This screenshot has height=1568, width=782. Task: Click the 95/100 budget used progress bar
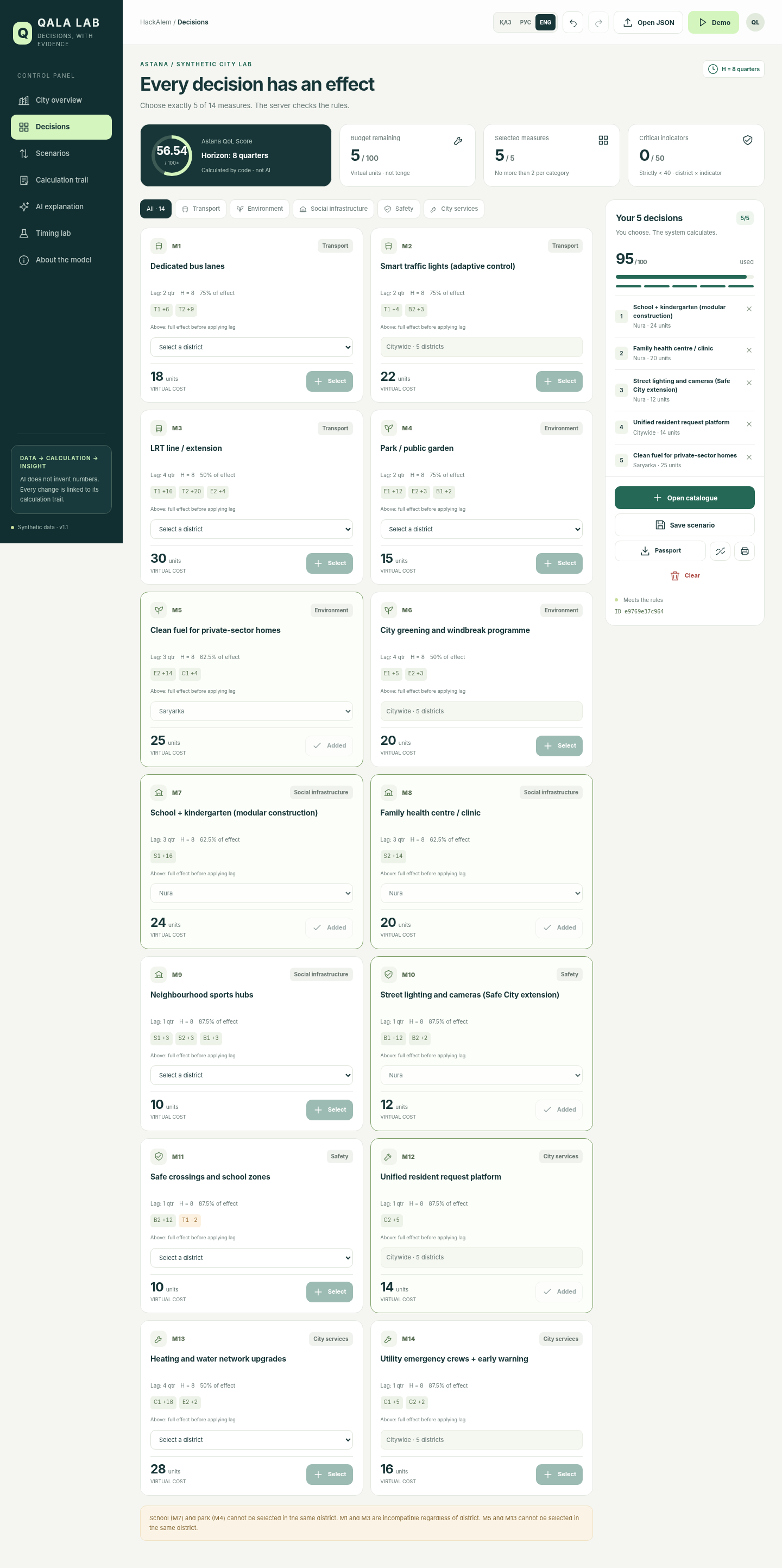(x=685, y=277)
